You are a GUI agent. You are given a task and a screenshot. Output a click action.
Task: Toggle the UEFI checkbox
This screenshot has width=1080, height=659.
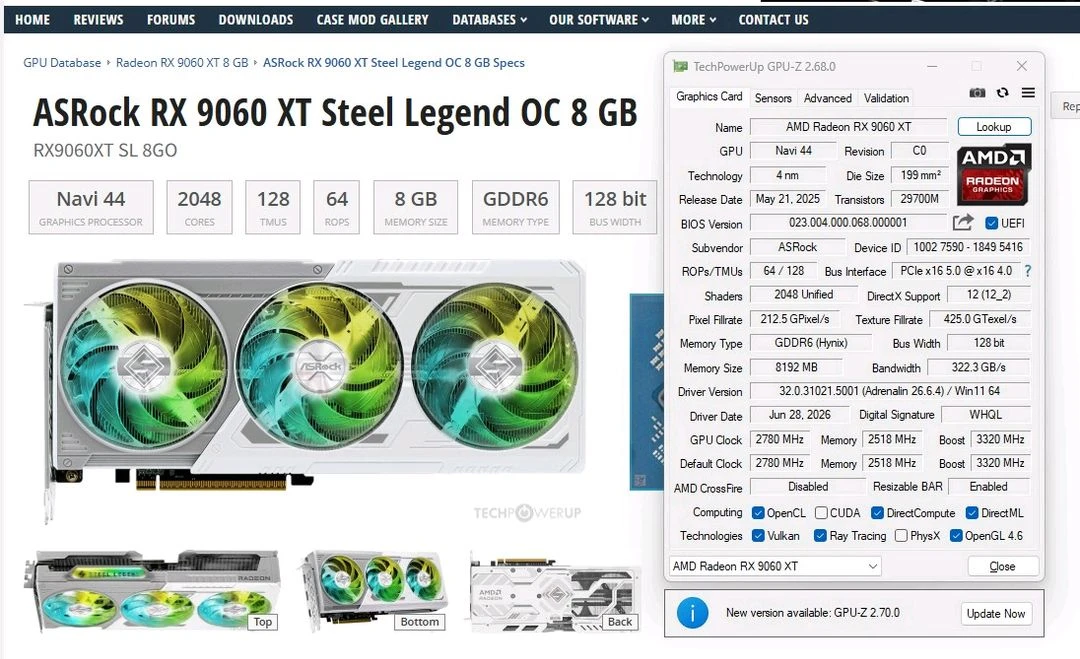991,223
